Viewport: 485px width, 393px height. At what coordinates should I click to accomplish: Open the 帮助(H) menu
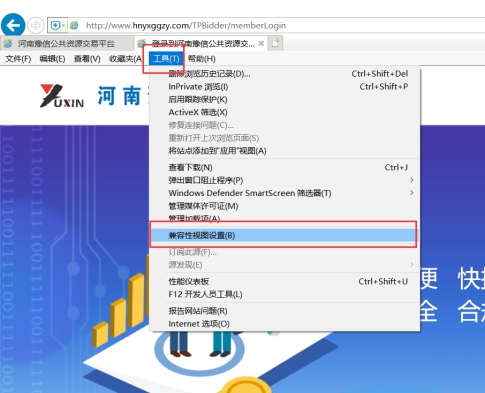coord(202,59)
